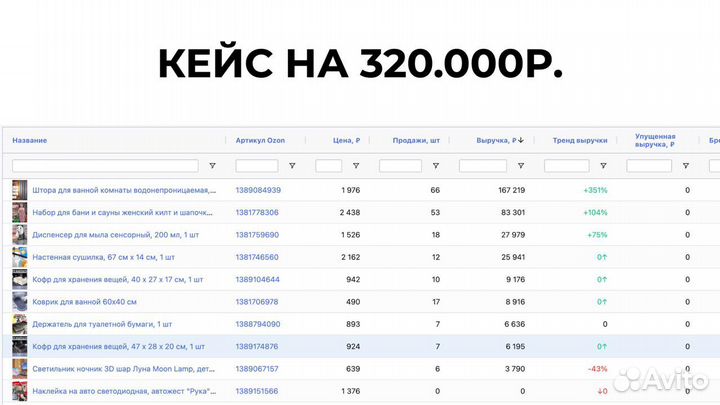Select revenue value 83 301

pos(513,213)
